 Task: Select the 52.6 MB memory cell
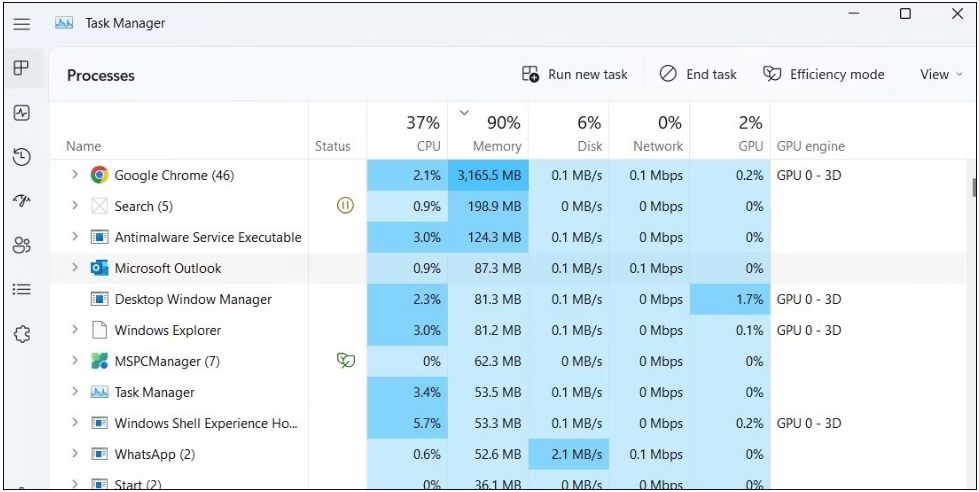pos(488,454)
